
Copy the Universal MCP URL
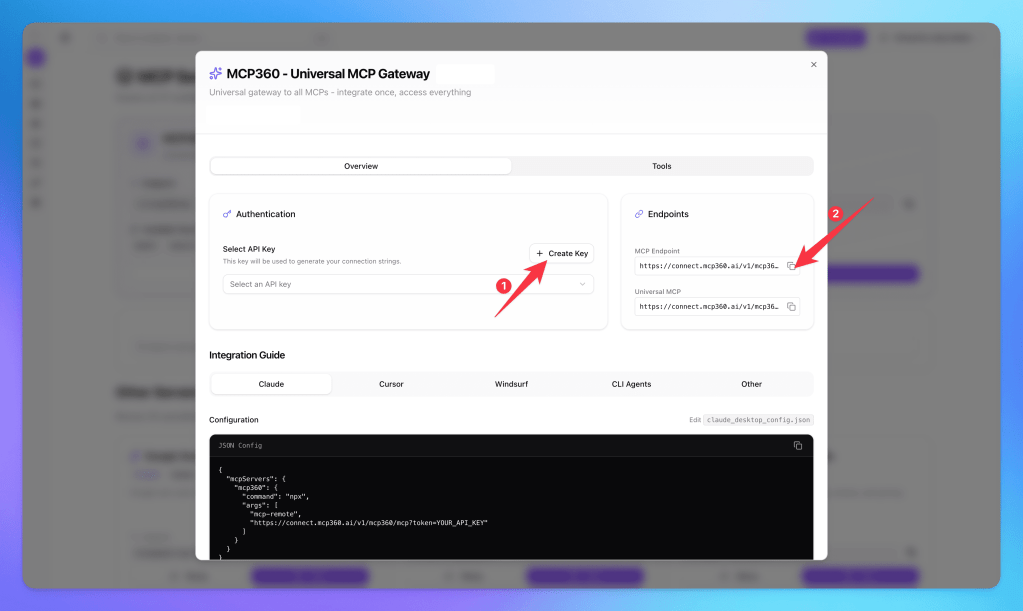(791, 306)
